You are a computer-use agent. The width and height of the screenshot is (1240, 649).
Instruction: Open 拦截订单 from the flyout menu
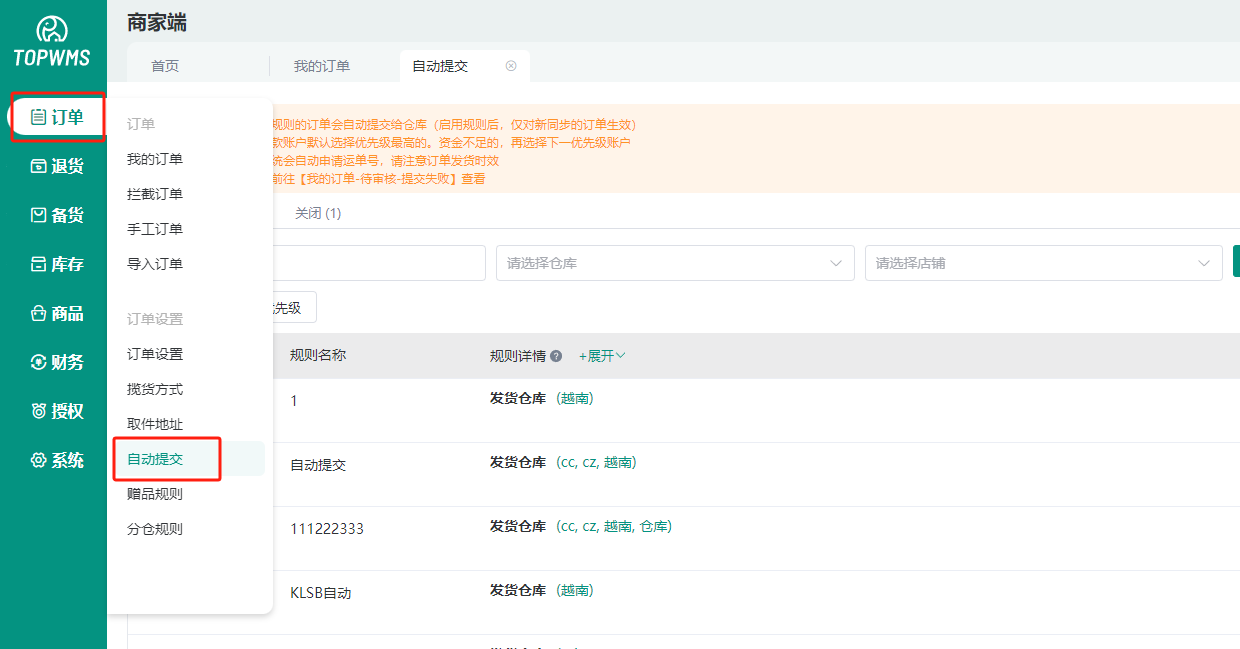coord(155,194)
